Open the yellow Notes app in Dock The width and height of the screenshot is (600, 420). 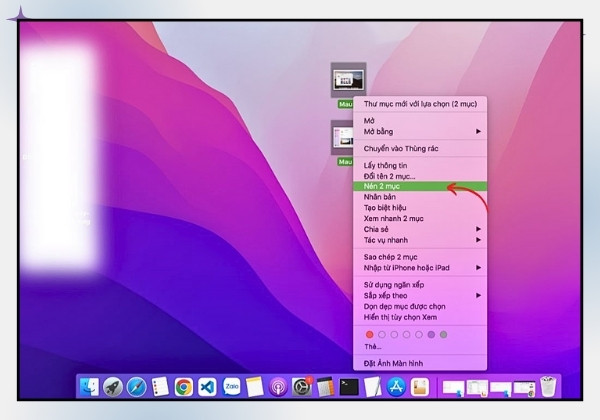(x=254, y=387)
